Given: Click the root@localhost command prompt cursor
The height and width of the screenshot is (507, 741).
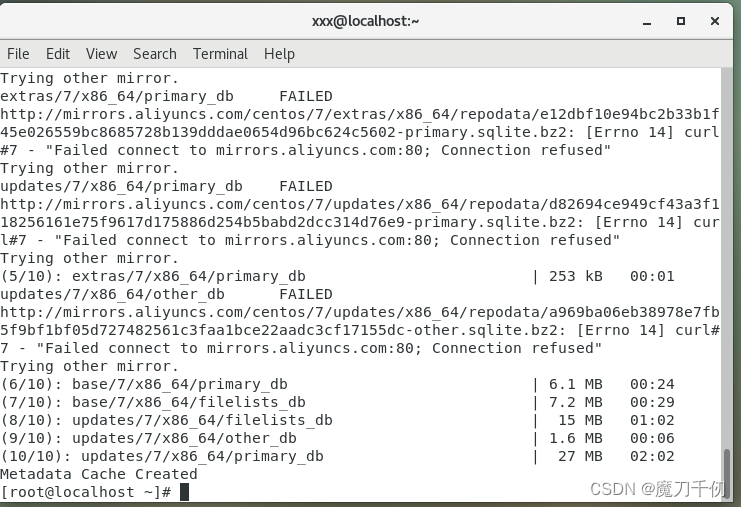Looking at the screenshot, I should click(184, 492).
